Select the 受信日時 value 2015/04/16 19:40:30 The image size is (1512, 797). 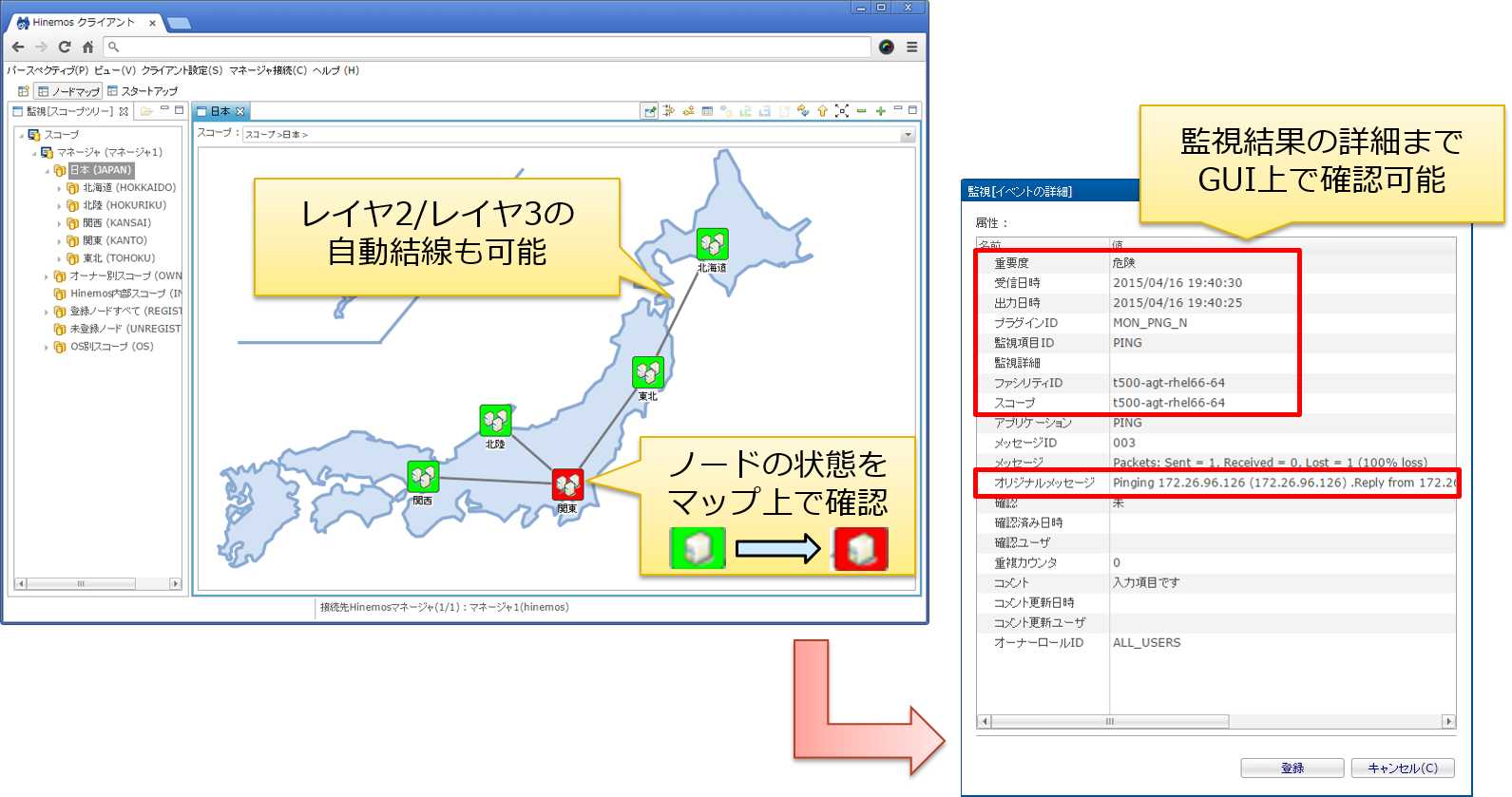(1177, 283)
